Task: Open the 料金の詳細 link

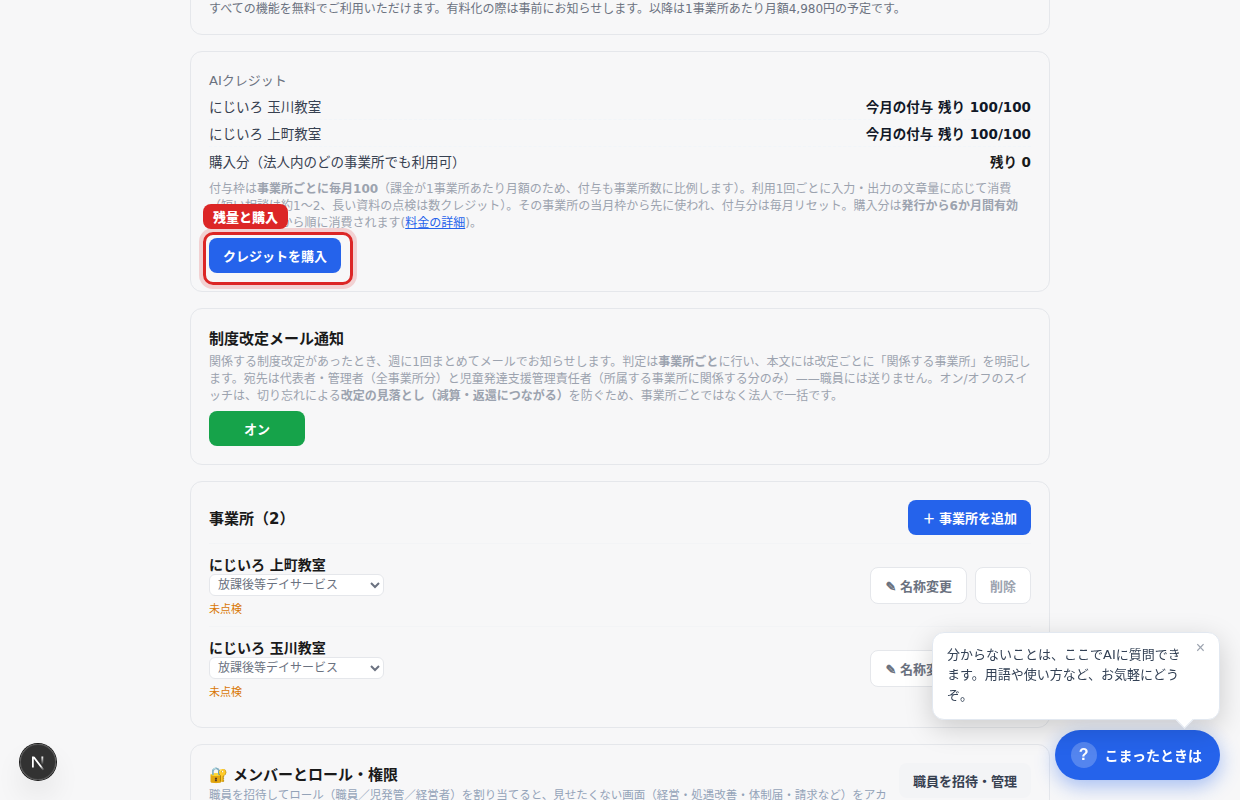Action: coord(435,222)
